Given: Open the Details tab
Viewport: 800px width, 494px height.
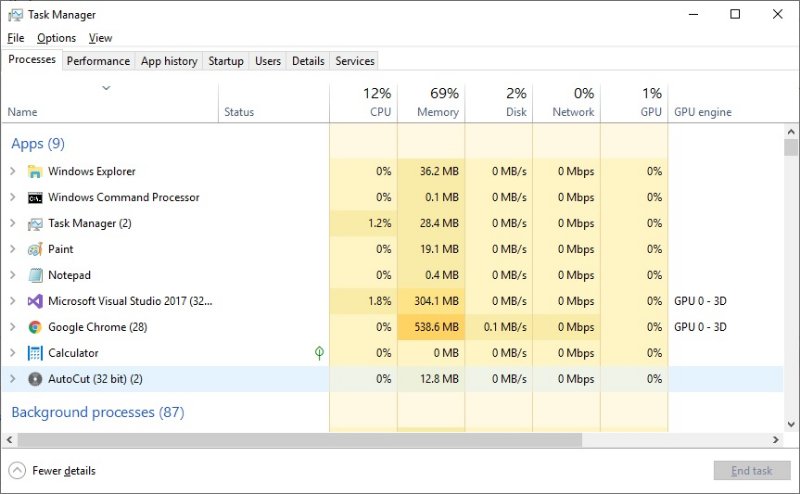Looking at the screenshot, I should click(x=308, y=61).
